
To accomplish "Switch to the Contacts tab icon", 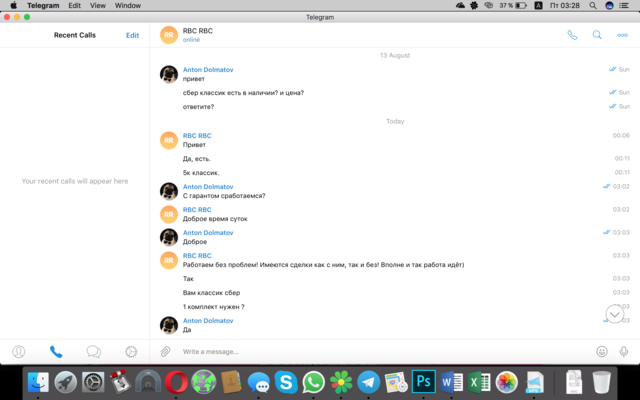I will (18, 351).
